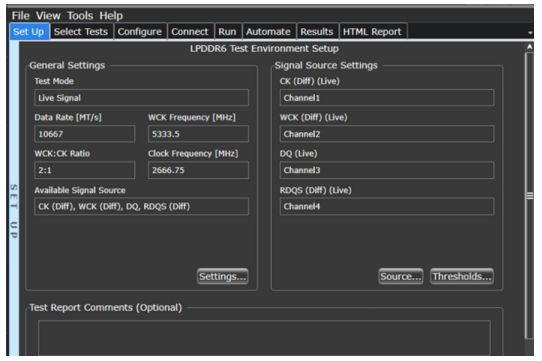Viewport: 542px width, 361px height.
Task: Select the Test Mode field Live Signal
Action: tap(141, 98)
